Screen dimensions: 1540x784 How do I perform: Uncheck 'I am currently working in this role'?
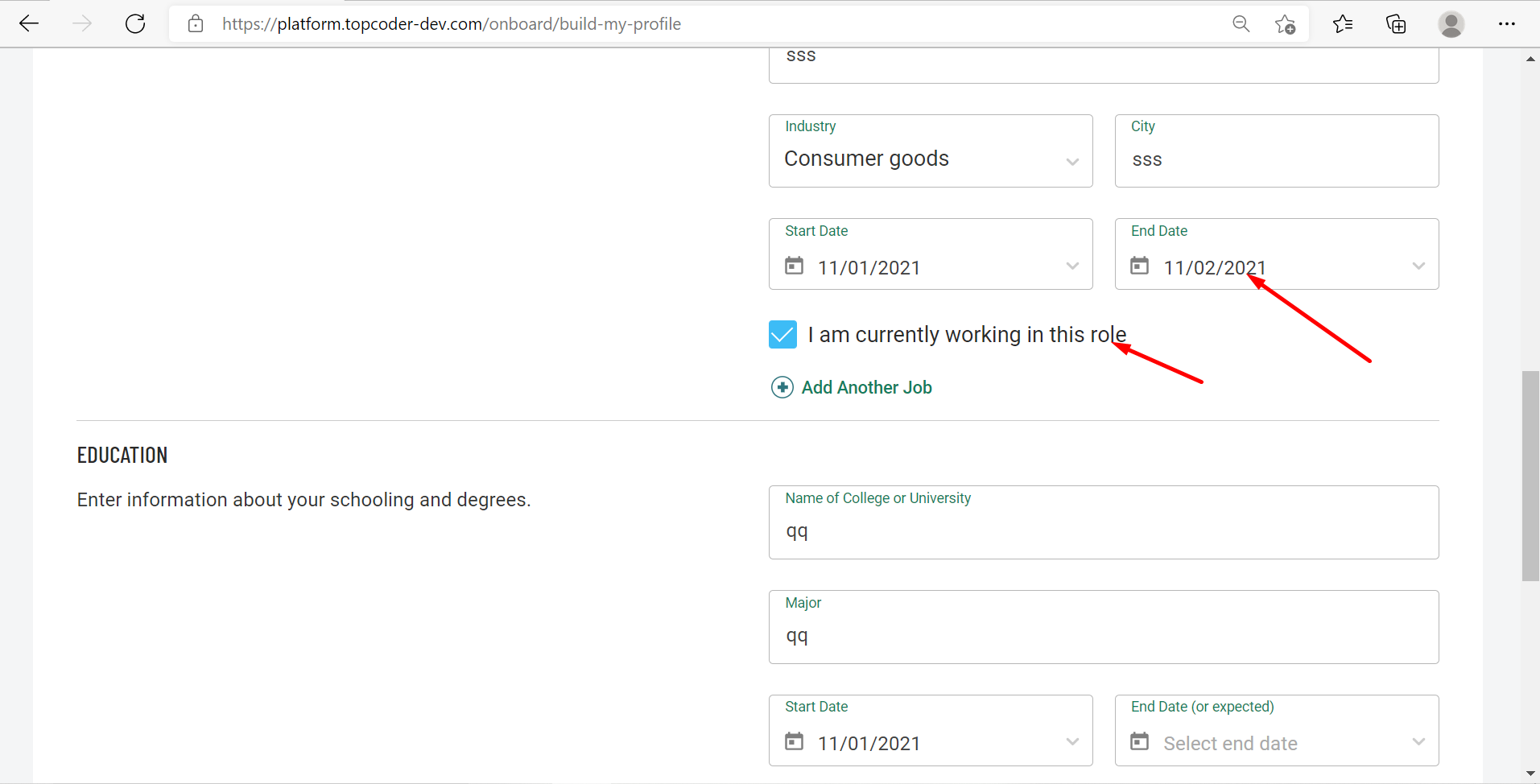(x=782, y=334)
